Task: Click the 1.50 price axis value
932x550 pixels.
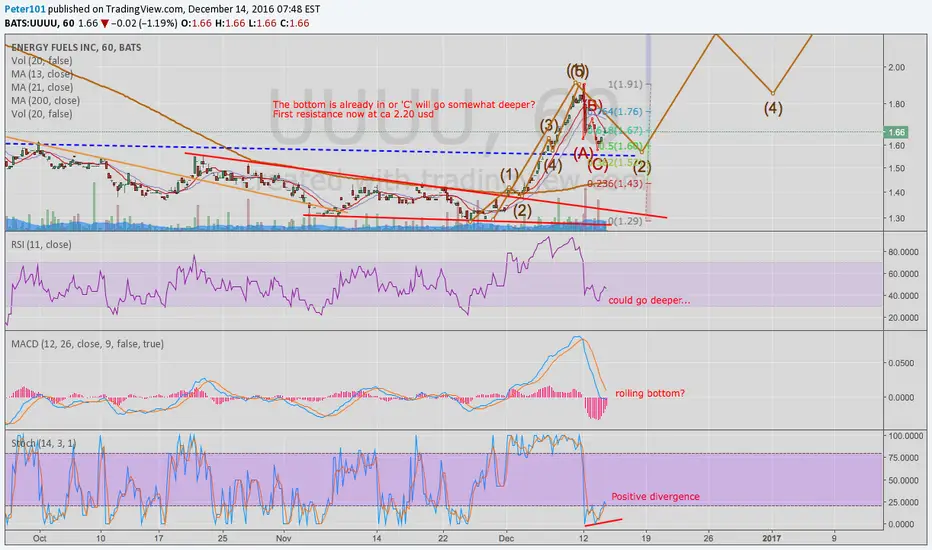Action: (896, 168)
